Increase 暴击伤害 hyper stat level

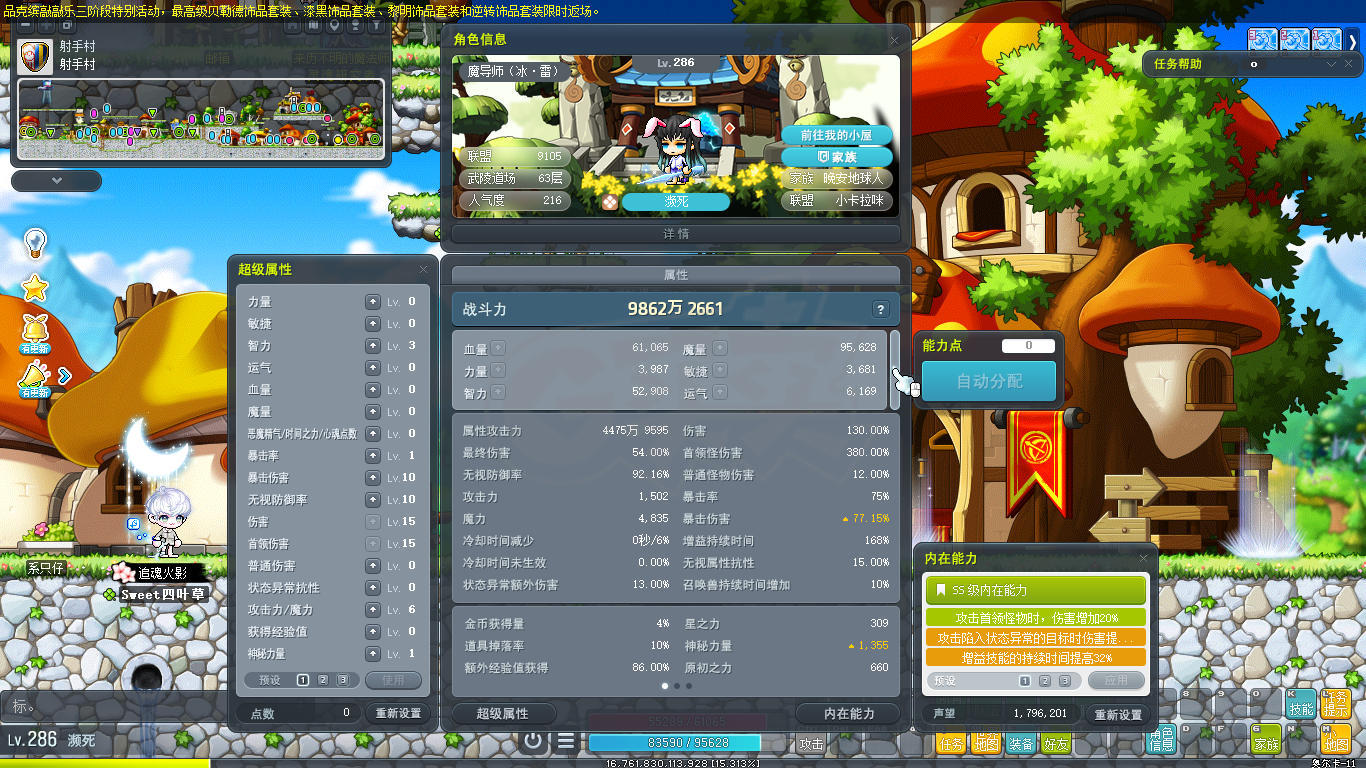pos(373,477)
